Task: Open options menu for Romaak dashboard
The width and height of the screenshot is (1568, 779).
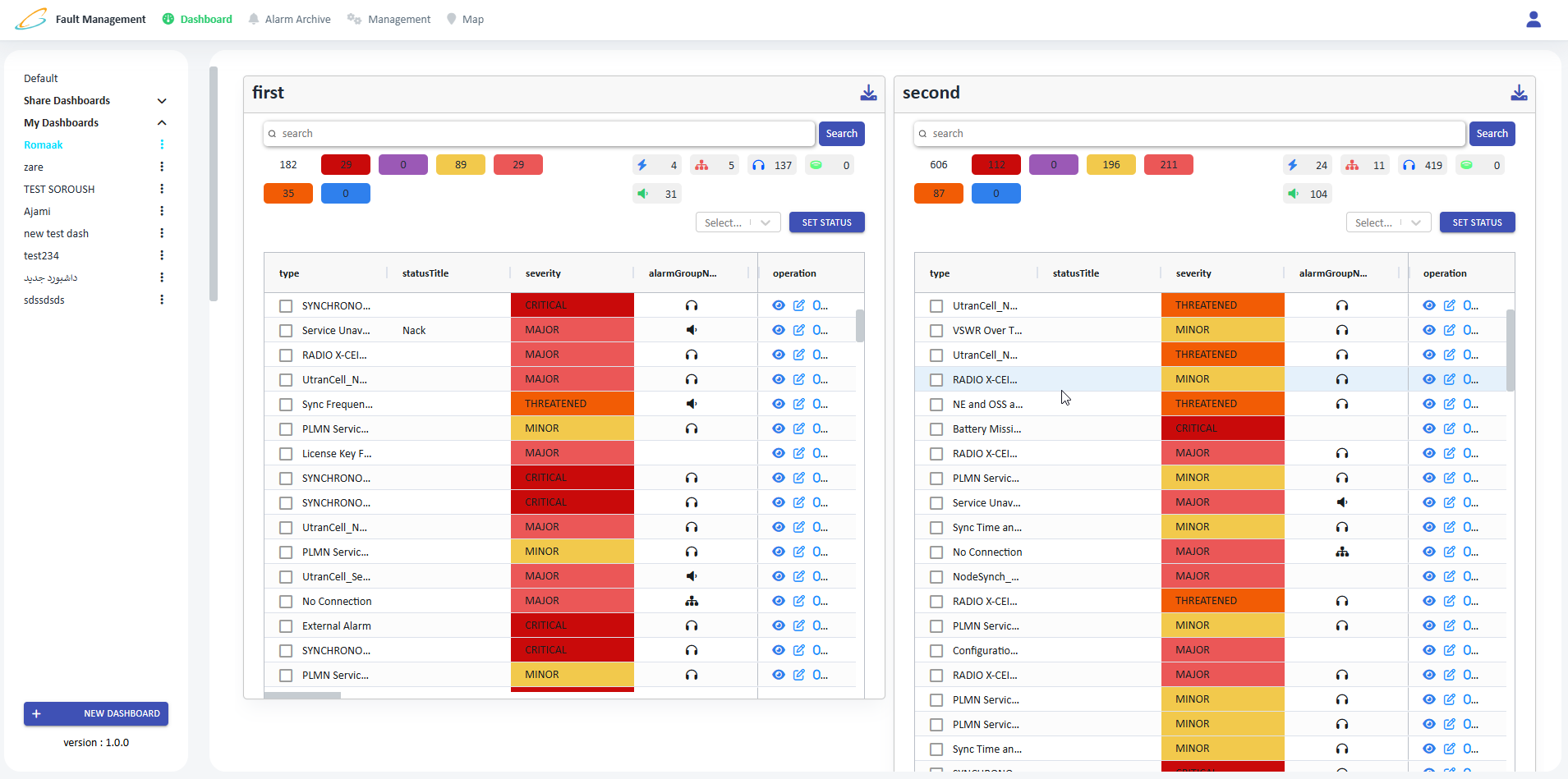Action: tap(162, 144)
